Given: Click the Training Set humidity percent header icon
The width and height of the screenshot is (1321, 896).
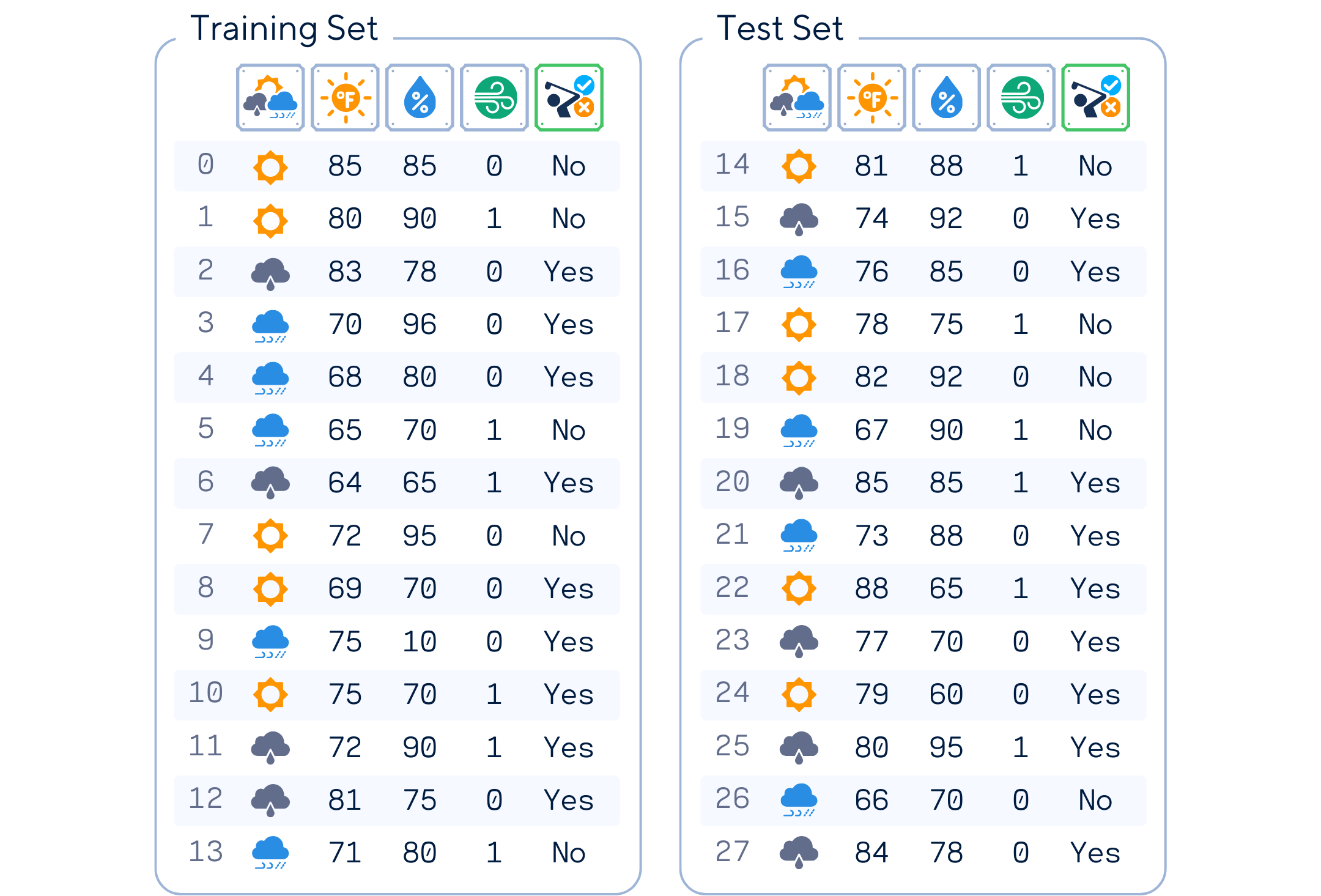Looking at the screenshot, I should (420, 98).
